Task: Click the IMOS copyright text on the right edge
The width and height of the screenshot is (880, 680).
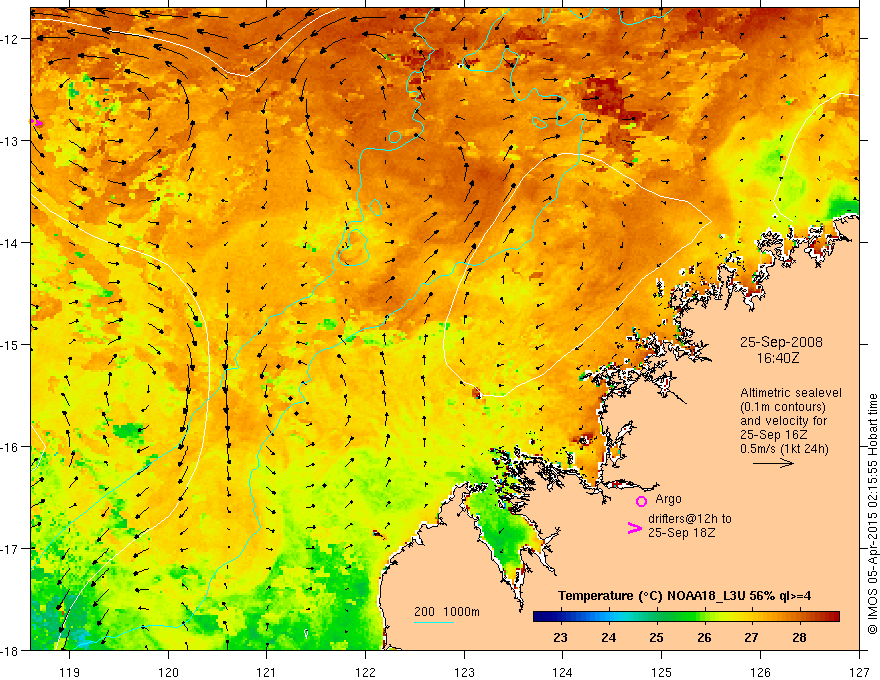Action: pyautogui.click(x=873, y=514)
